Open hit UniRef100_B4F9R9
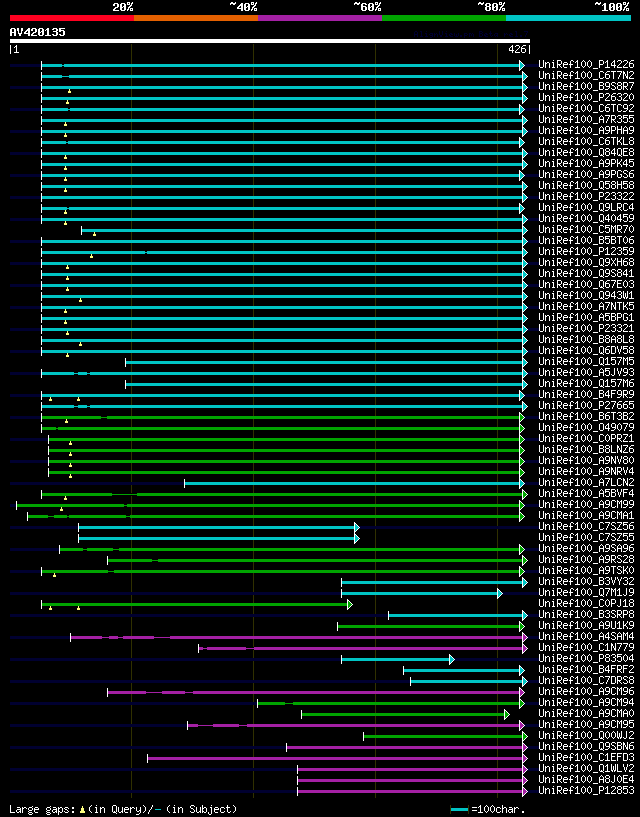Image resolution: width=640 pixels, height=817 pixels. point(586,394)
